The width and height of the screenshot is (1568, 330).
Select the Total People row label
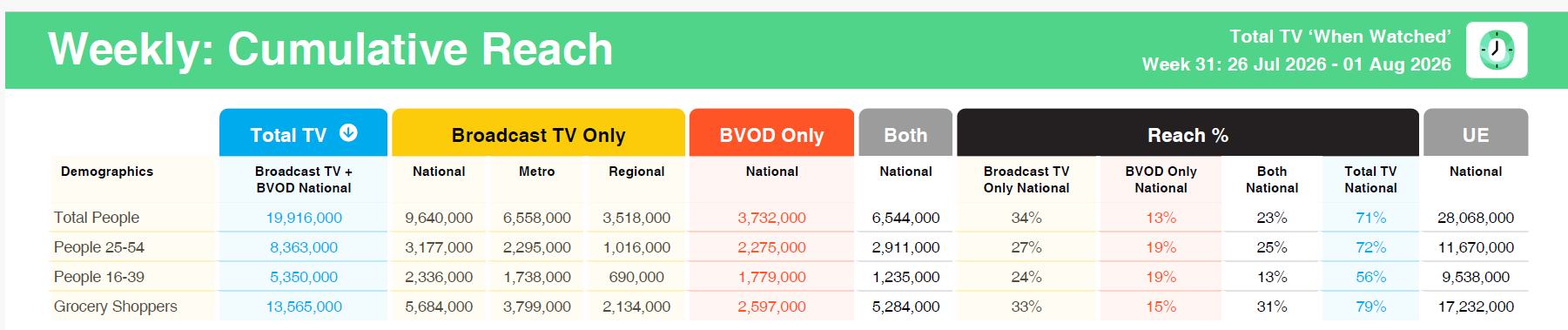point(97,218)
